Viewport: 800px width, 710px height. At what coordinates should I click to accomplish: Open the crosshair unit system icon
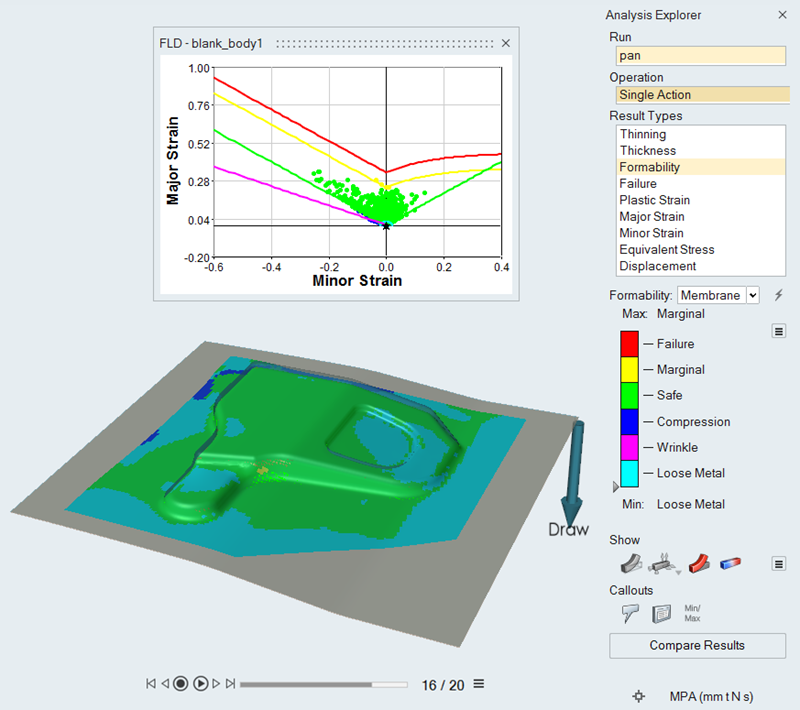(x=639, y=696)
